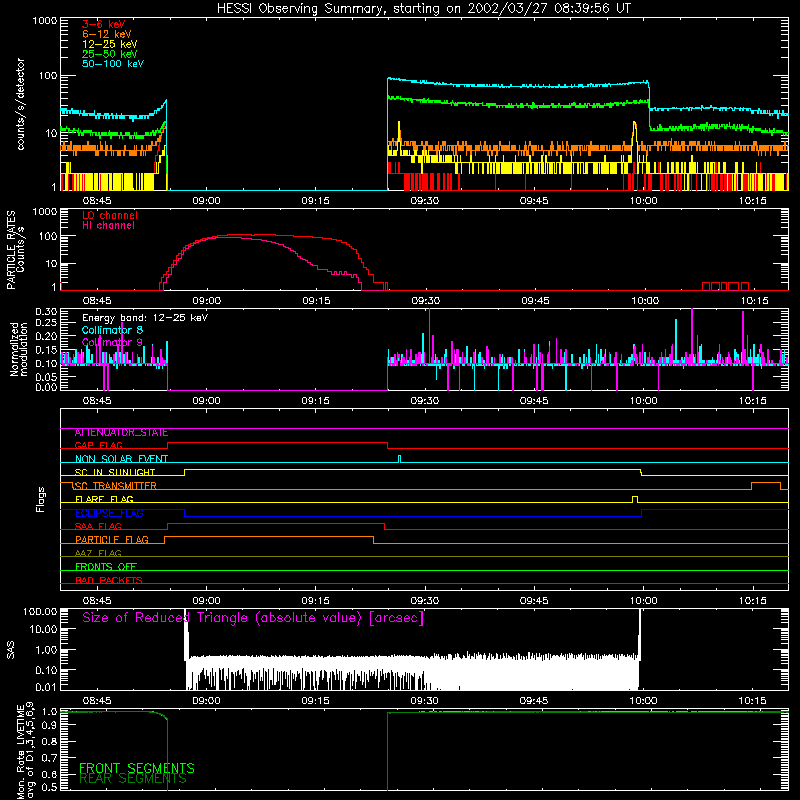Screen dimensions: 800x800
Task: Select the 6-12 keV legend label
Action: click(107, 34)
